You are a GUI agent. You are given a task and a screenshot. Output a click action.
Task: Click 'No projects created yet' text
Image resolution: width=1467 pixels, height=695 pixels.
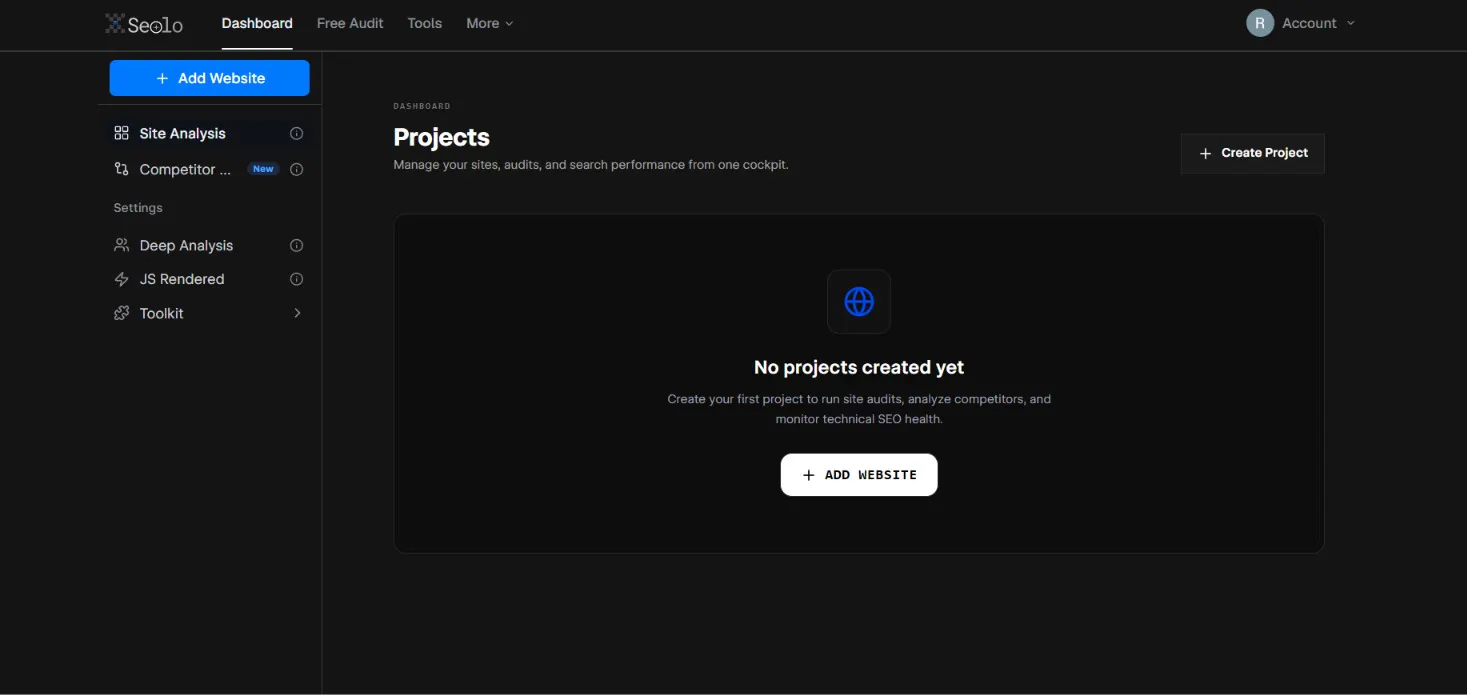tap(859, 368)
